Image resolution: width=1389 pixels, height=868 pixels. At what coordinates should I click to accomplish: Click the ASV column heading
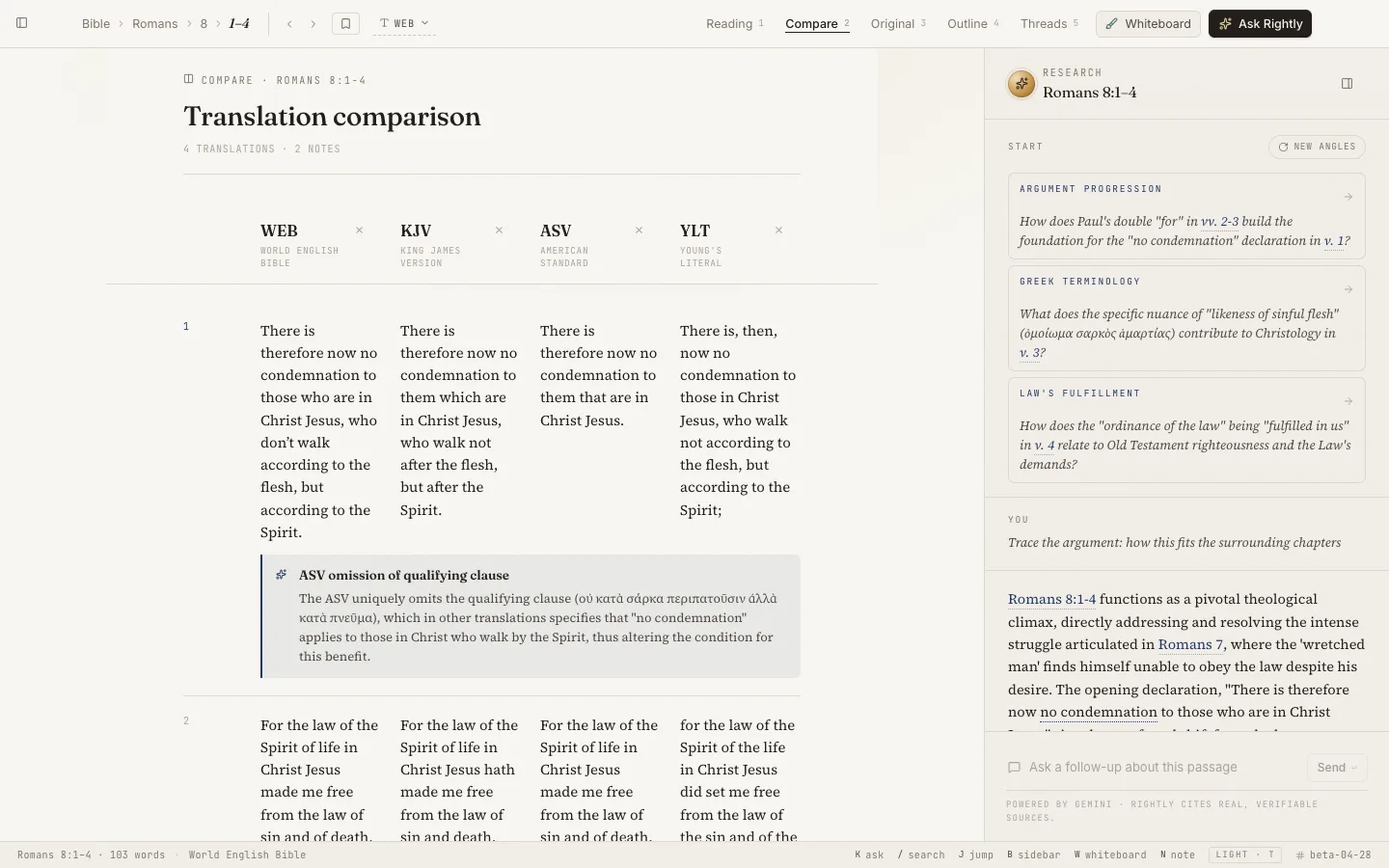click(x=556, y=231)
